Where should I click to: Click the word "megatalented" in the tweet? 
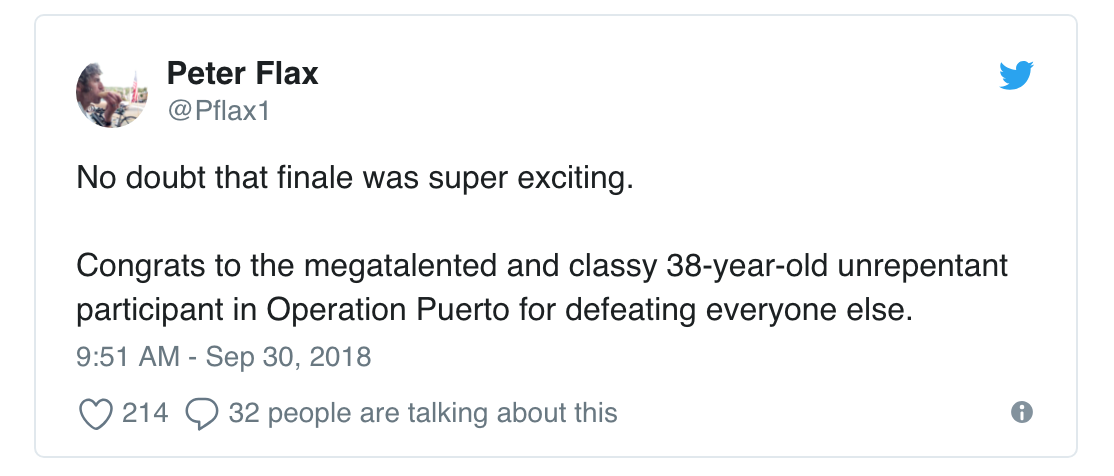tap(400, 266)
